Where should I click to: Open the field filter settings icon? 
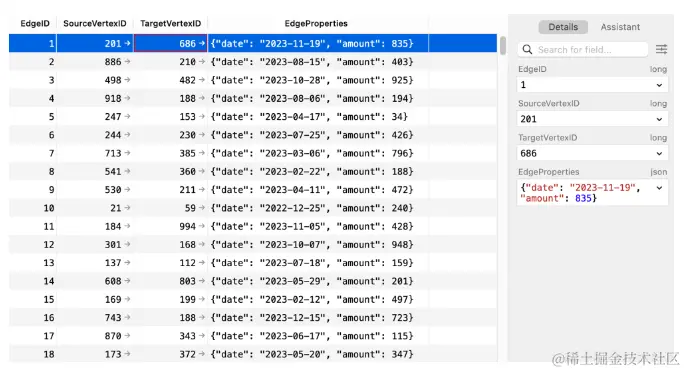(x=661, y=49)
